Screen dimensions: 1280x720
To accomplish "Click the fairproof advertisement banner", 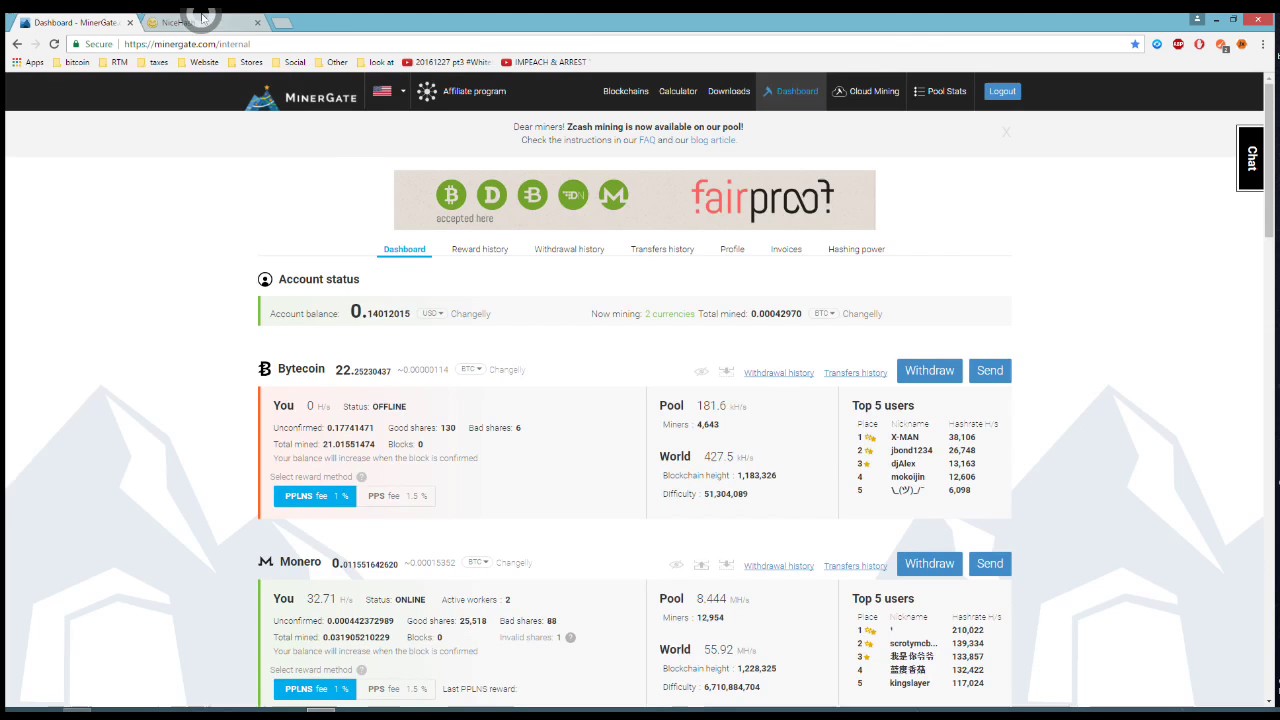I will point(634,200).
